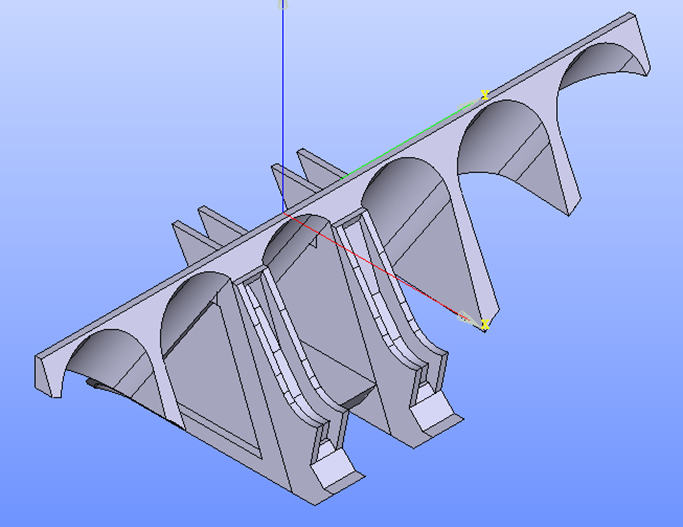This screenshot has width=683, height=527.
Task: Click the origin where the three axes meet
Action: point(284,211)
